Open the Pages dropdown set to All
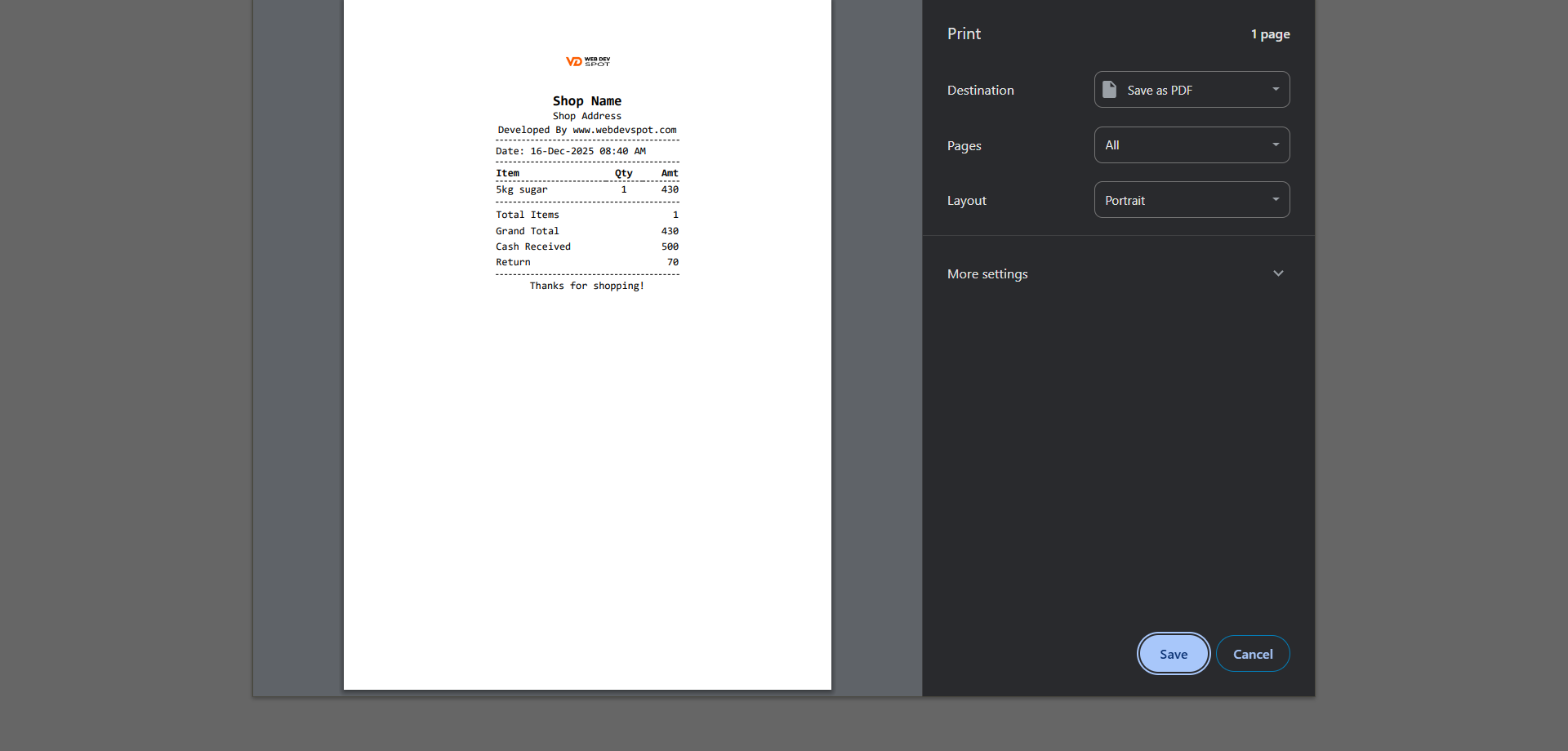1568x751 pixels. pos(1192,145)
